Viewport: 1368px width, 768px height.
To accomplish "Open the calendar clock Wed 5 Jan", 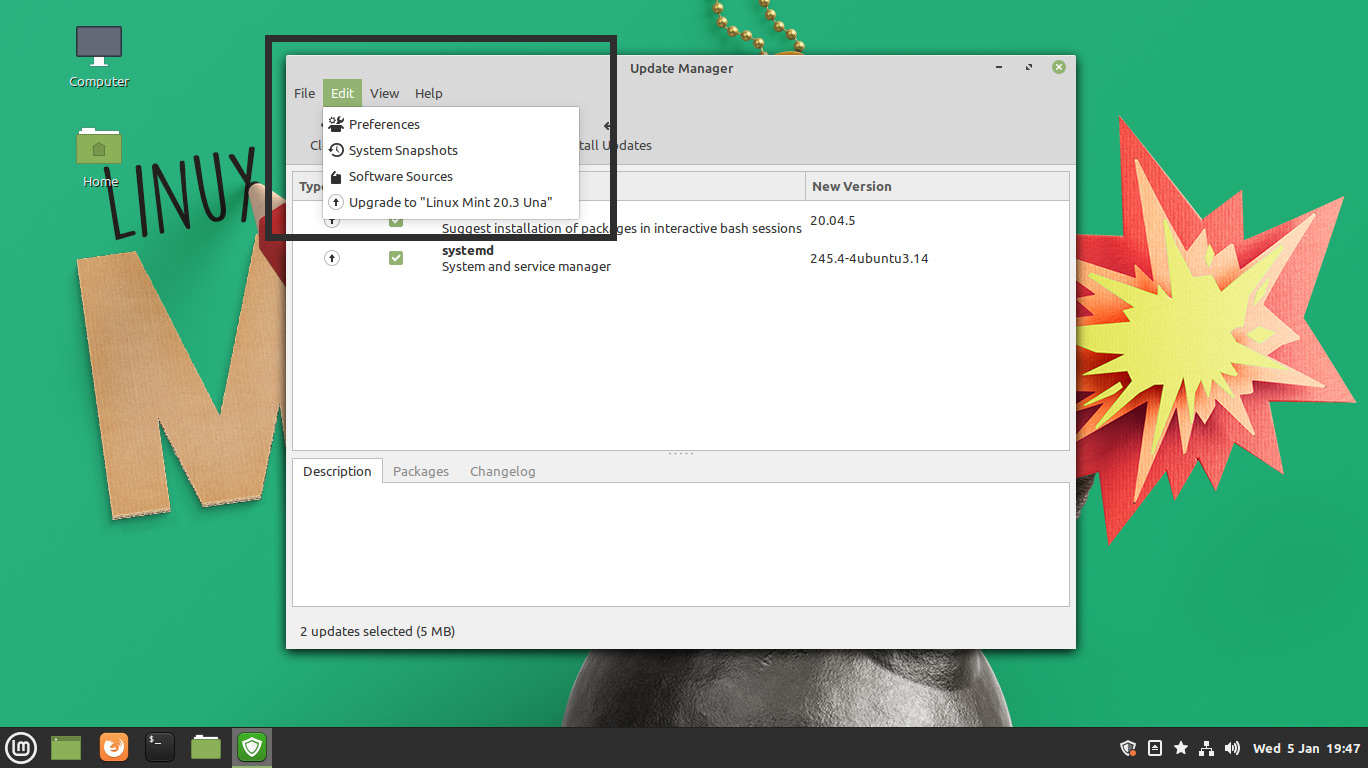I will tap(1307, 748).
